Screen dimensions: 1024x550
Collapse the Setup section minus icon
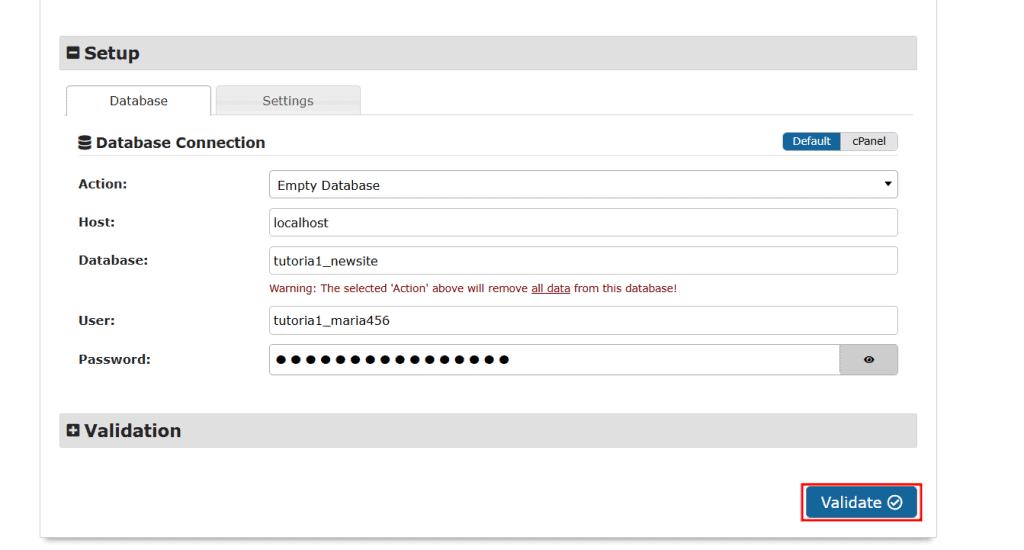[x=73, y=53]
